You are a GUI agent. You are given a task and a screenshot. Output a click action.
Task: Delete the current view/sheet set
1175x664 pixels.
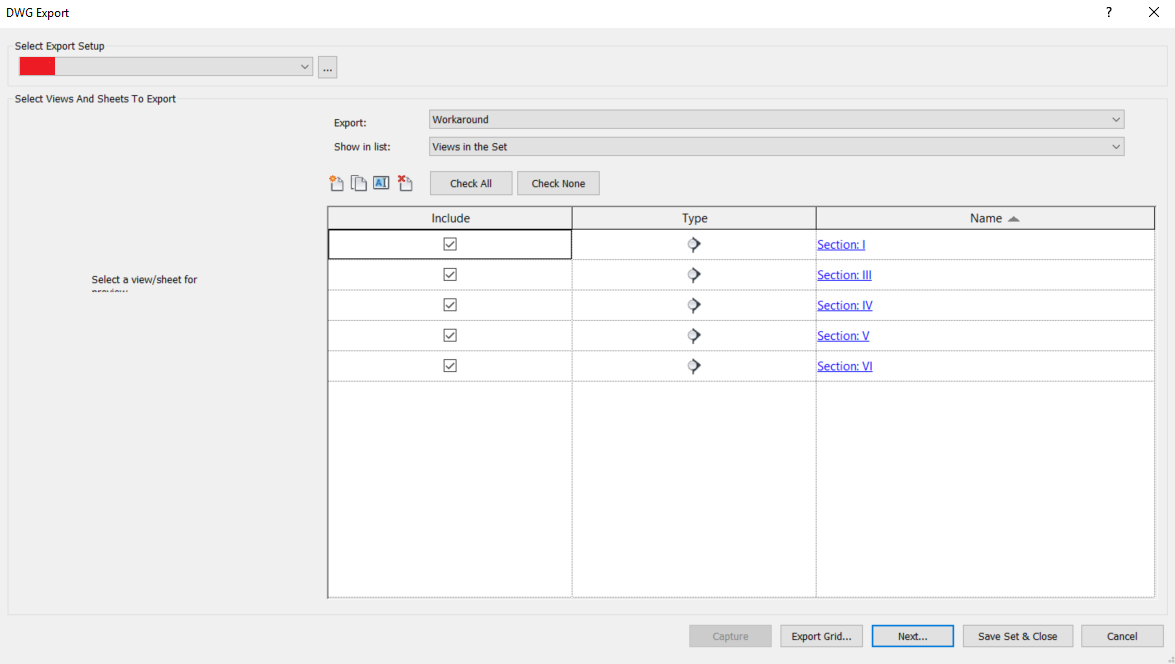405,183
